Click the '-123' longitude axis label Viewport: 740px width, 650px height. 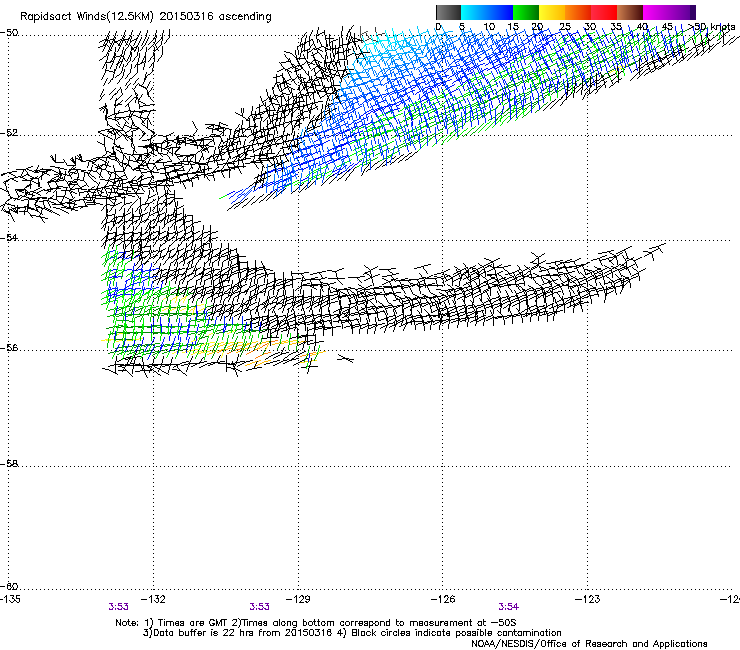[x=588, y=599]
